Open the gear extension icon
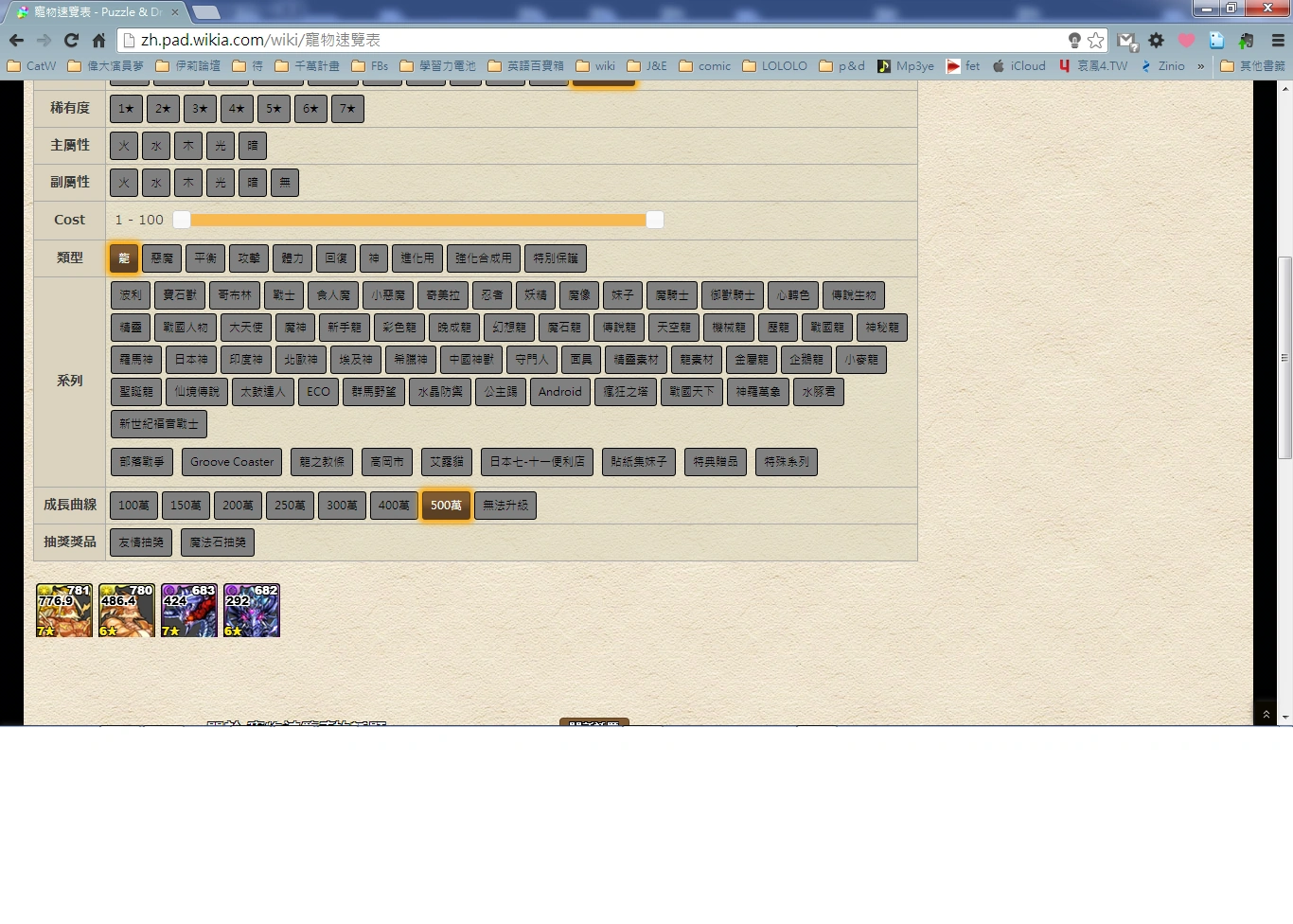 coord(1156,40)
